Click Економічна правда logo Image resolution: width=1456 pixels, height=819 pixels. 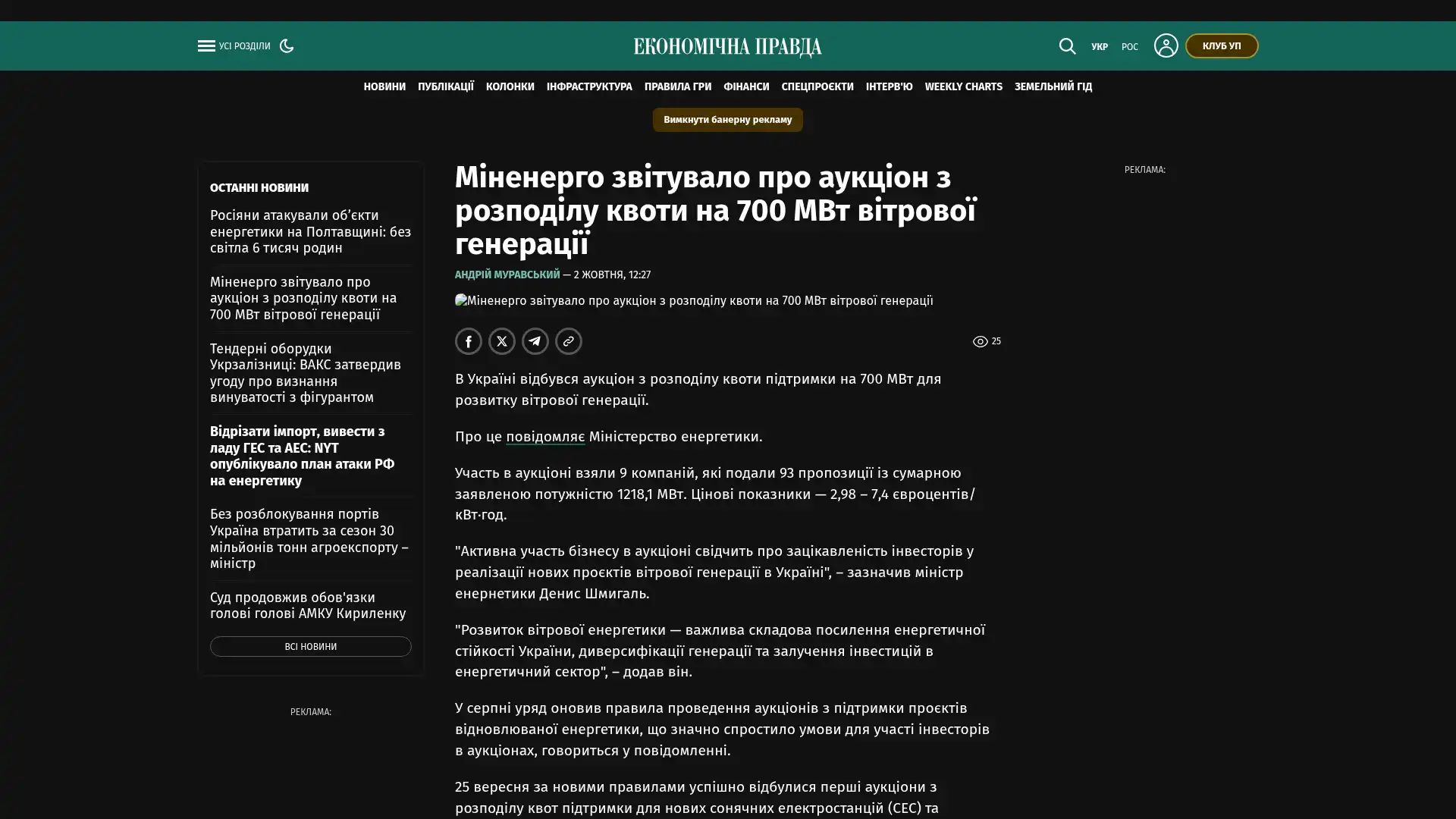point(728,47)
